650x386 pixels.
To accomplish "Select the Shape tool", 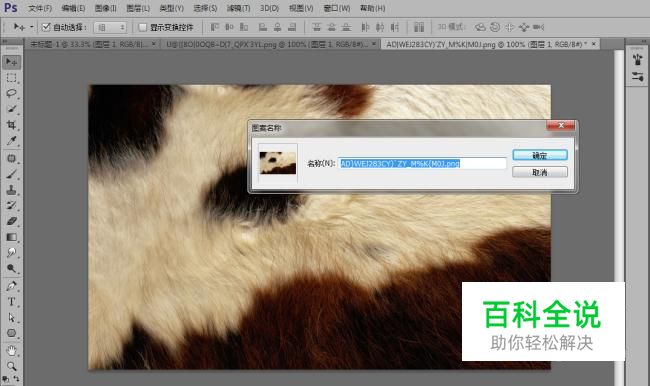I will [12, 333].
